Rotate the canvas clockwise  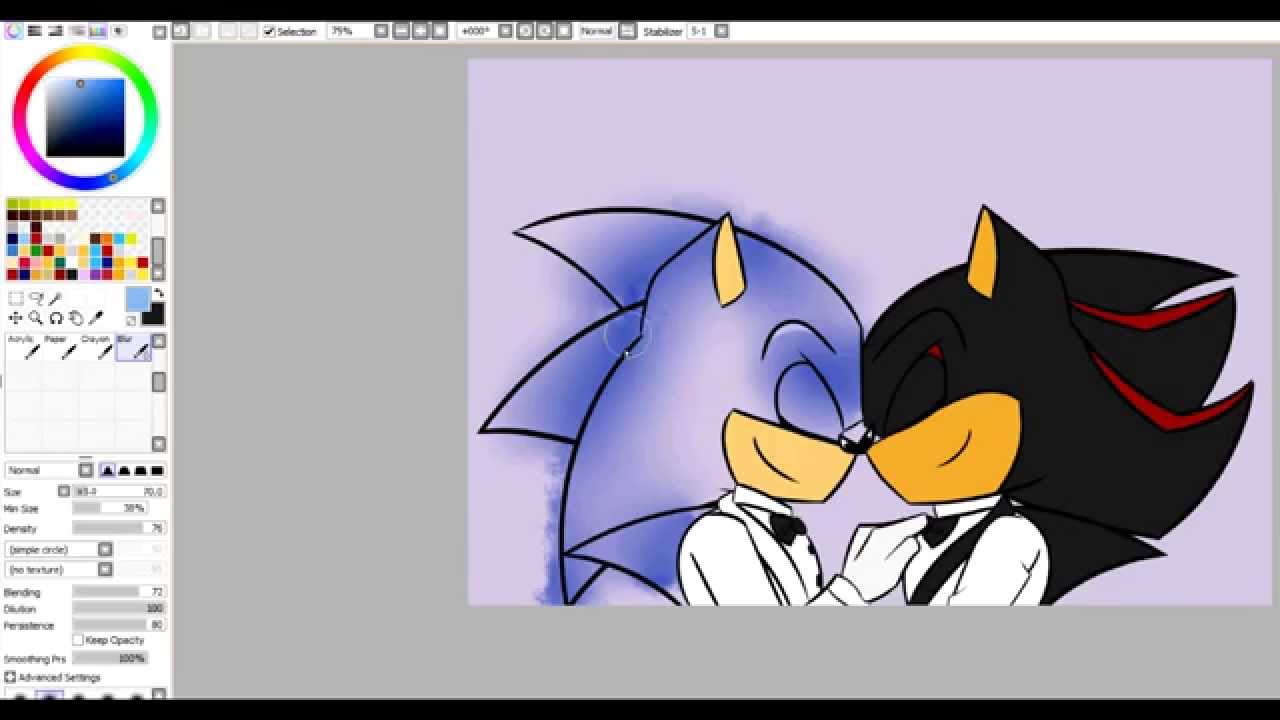[x=544, y=31]
